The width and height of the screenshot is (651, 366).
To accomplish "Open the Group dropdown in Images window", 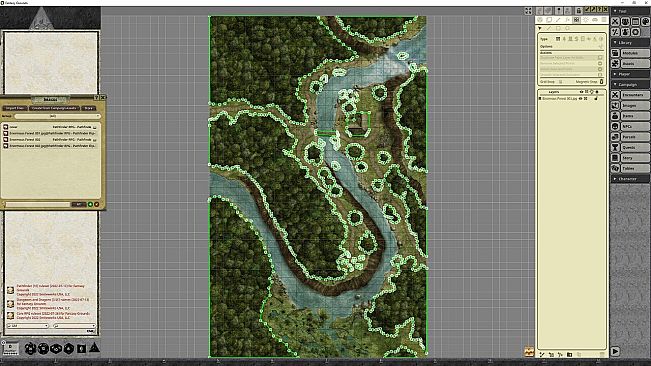I will click(x=57, y=116).
